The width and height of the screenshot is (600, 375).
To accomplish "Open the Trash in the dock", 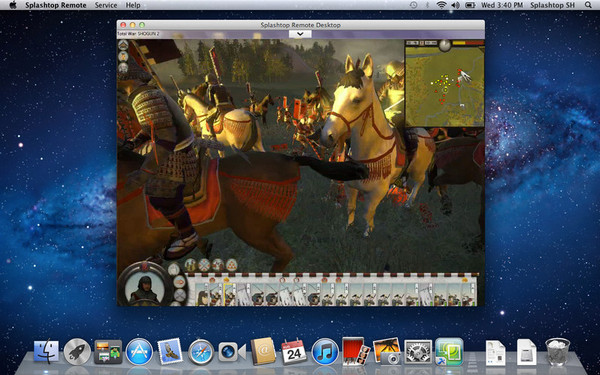I will coord(558,351).
